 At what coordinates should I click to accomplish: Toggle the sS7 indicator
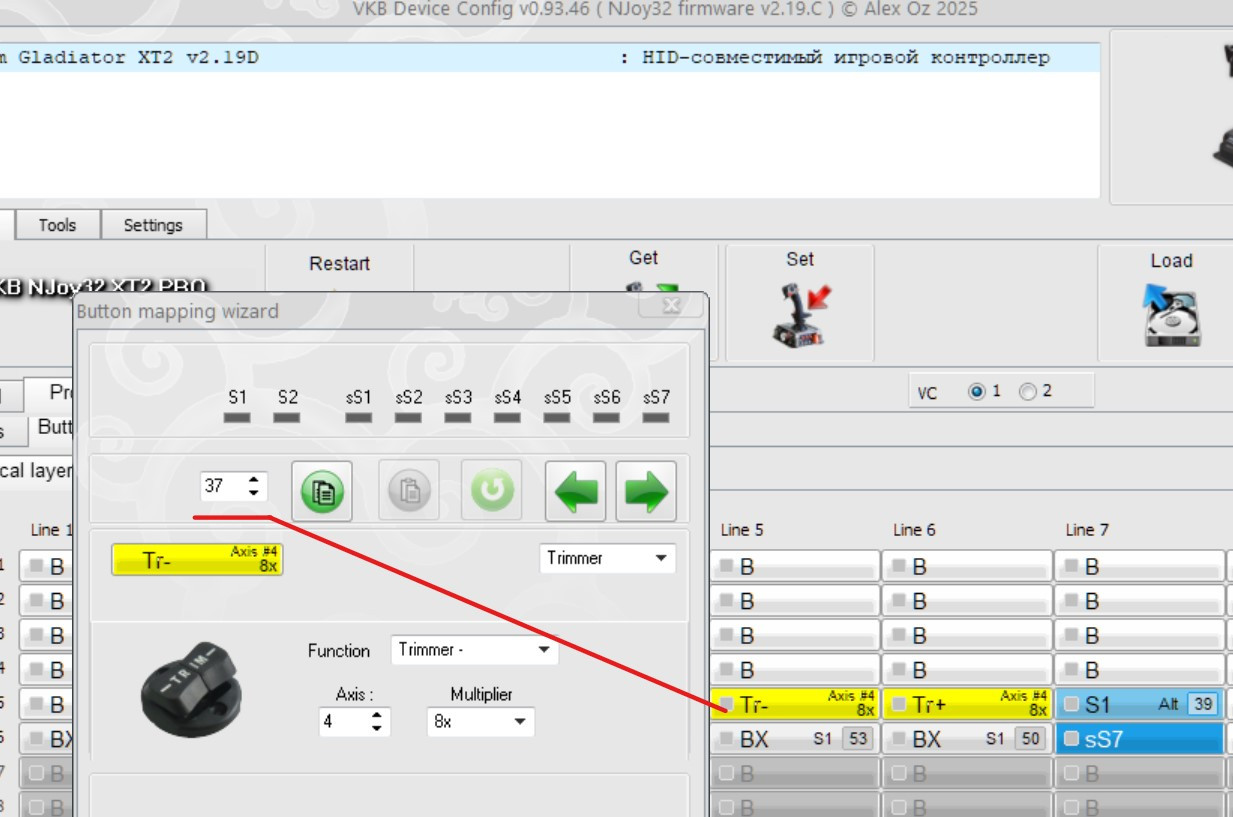[656, 417]
